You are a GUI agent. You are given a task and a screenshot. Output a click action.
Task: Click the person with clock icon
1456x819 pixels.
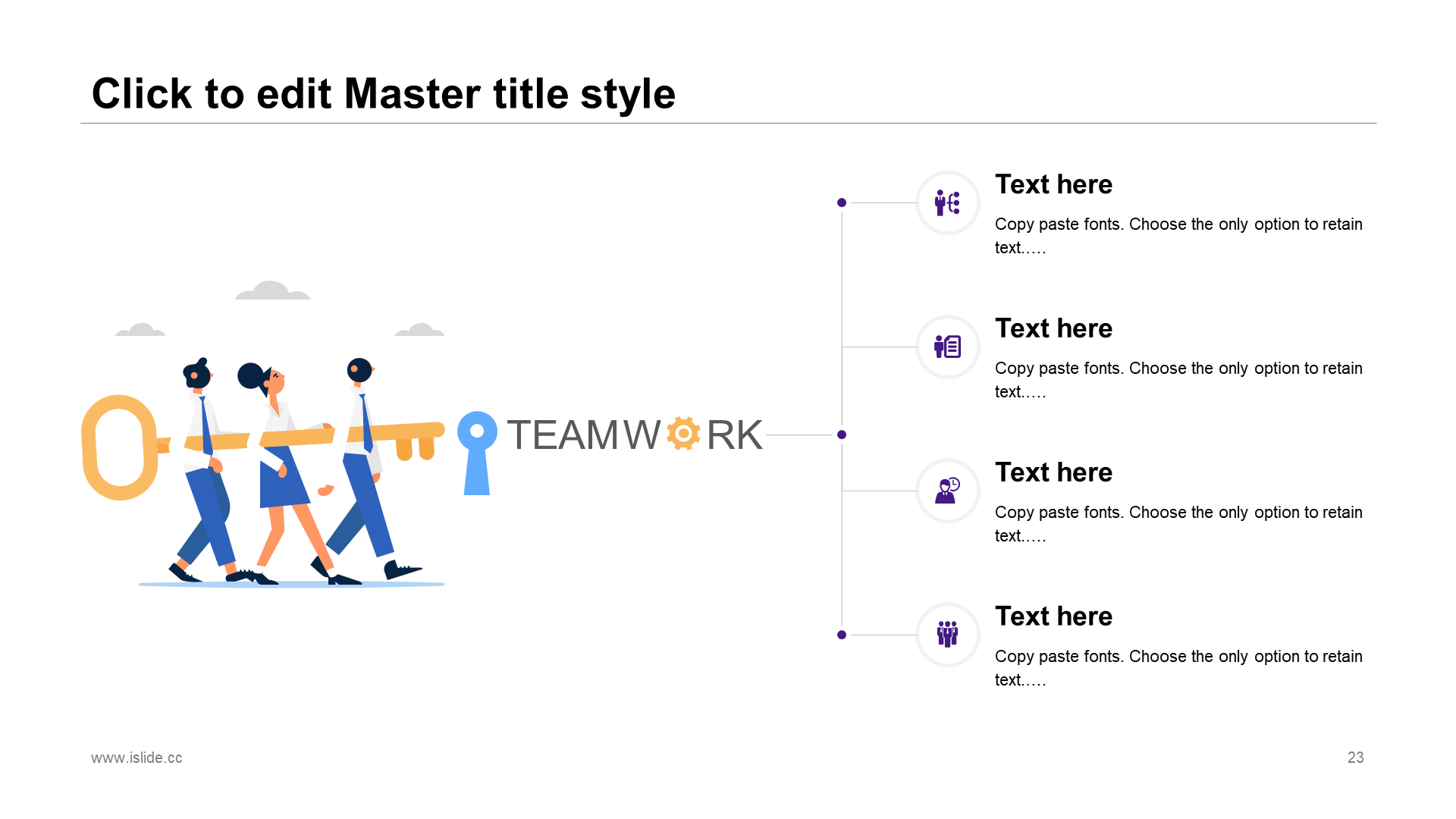947,491
